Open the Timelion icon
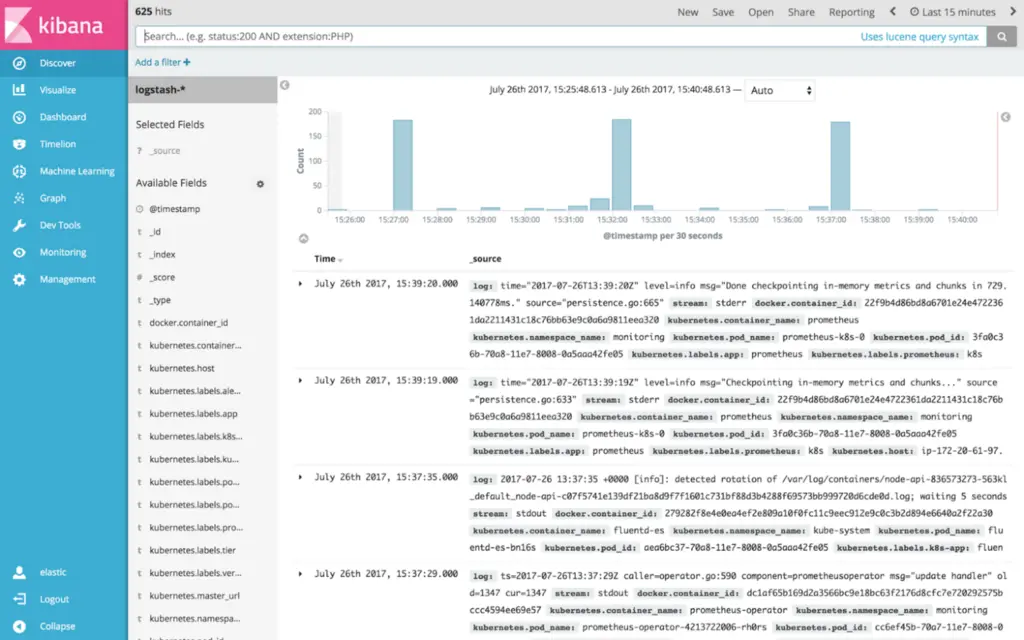The height and width of the screenshot is (640, 1024). 19,144
